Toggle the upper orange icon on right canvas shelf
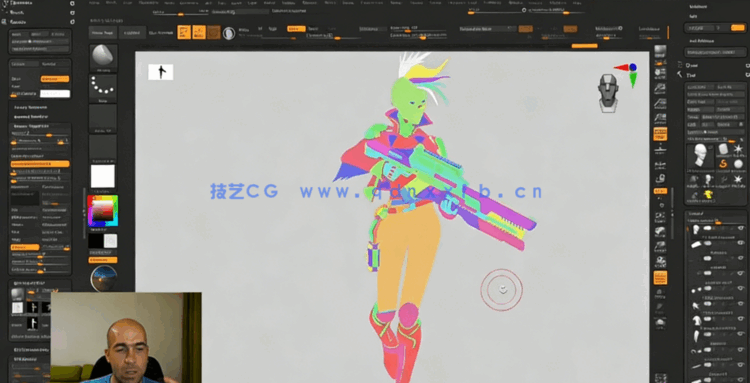Viewport: 750px width, 383px height. [x=661, y=133]
